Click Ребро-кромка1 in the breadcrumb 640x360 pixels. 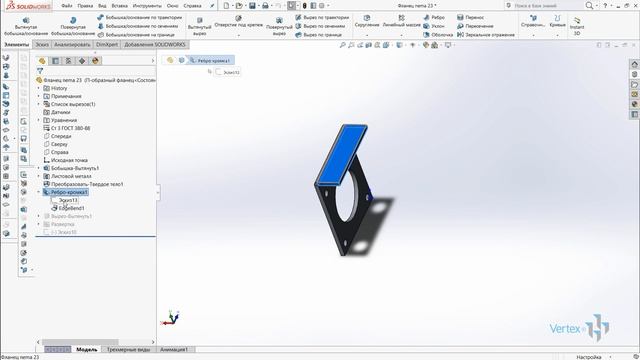(x=210, y=60)
